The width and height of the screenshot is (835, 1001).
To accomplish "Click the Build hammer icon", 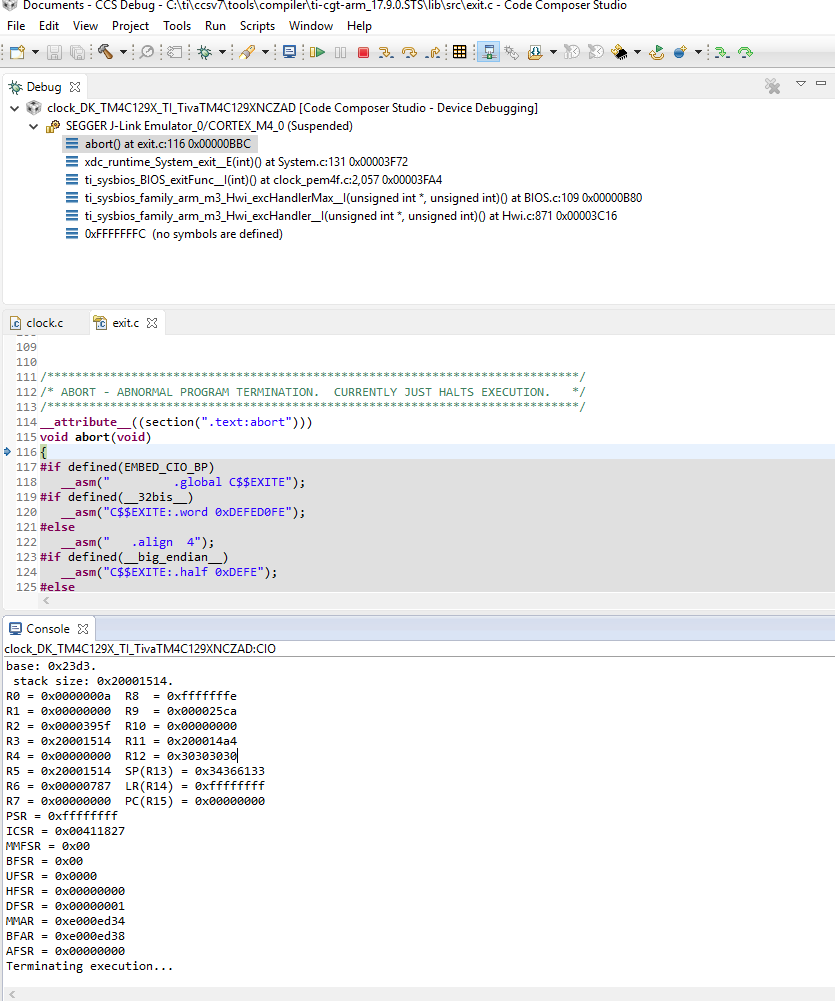I will point(105,52).
